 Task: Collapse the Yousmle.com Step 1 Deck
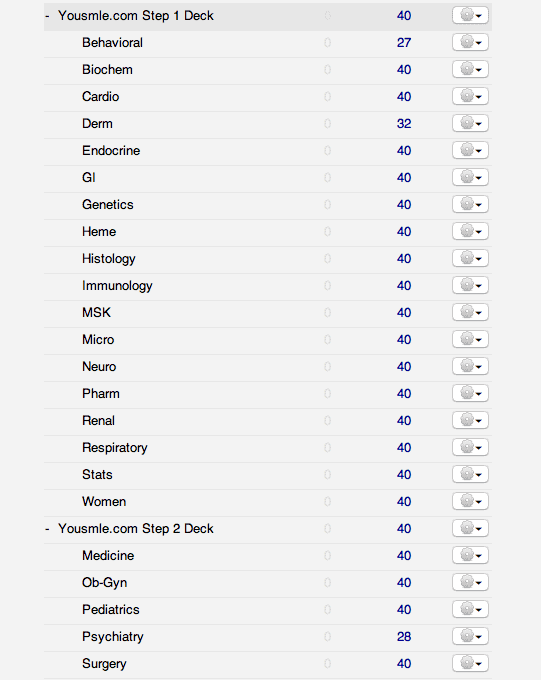click(x=47, y=16)
